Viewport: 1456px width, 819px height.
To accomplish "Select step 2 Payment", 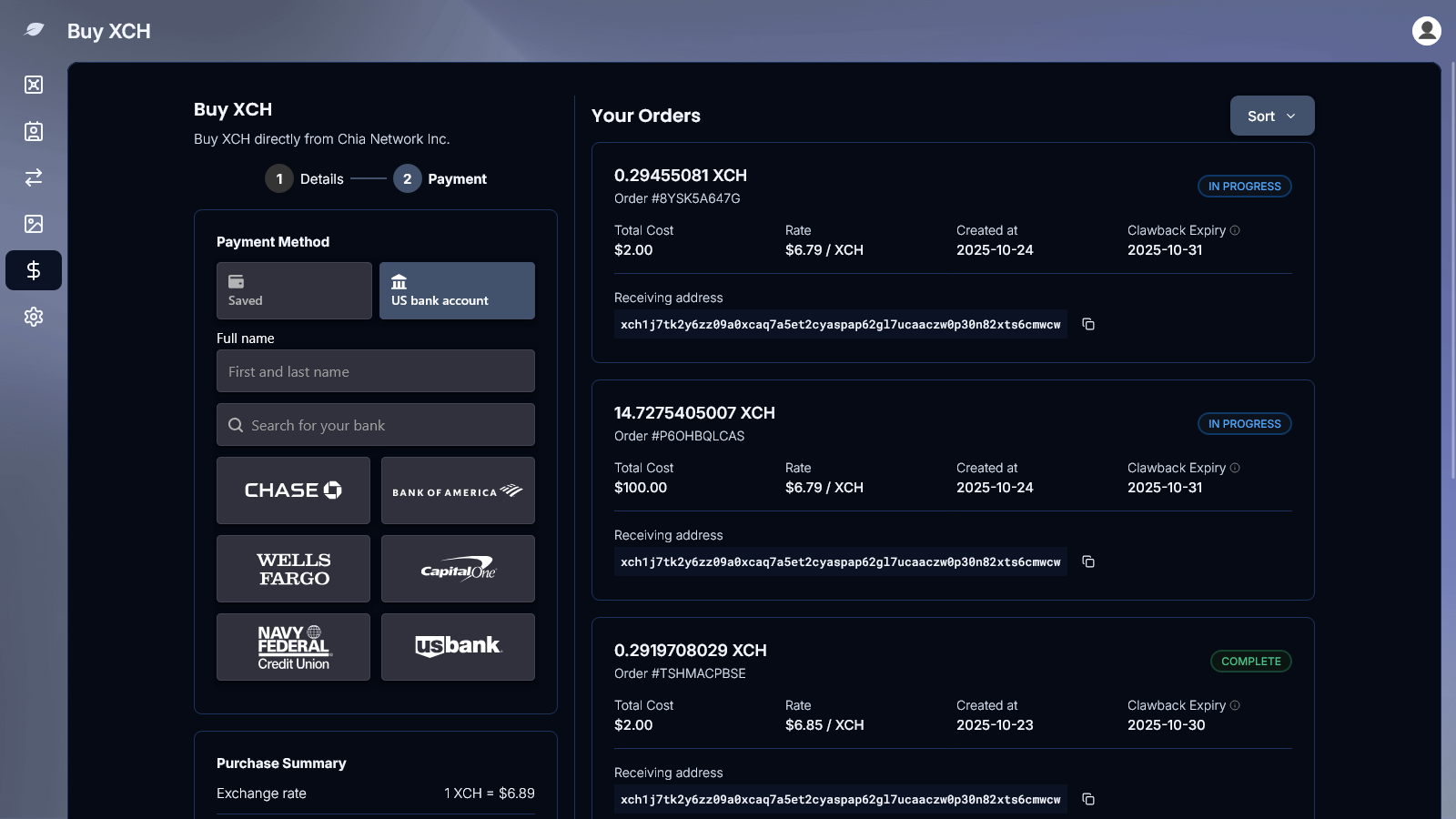I will [440, 178].
